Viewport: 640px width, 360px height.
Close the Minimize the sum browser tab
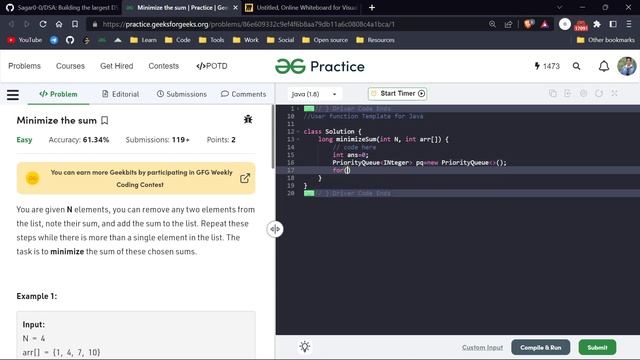(235, 7)
